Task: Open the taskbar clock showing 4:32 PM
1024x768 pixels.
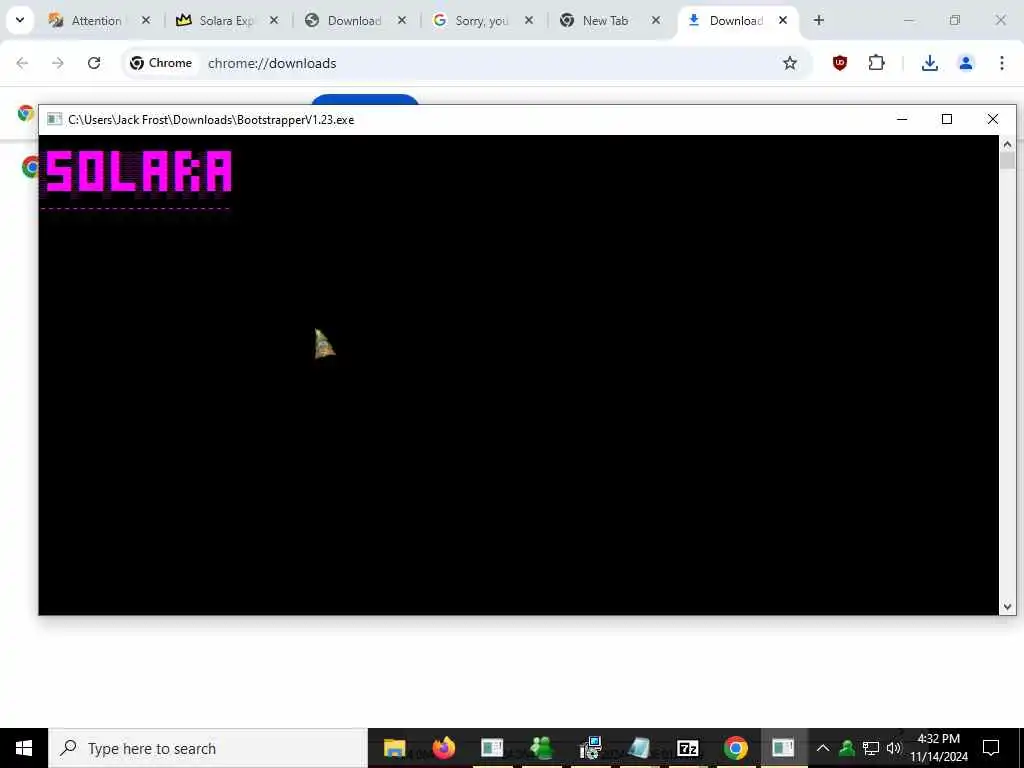Action: click(939, 748)
